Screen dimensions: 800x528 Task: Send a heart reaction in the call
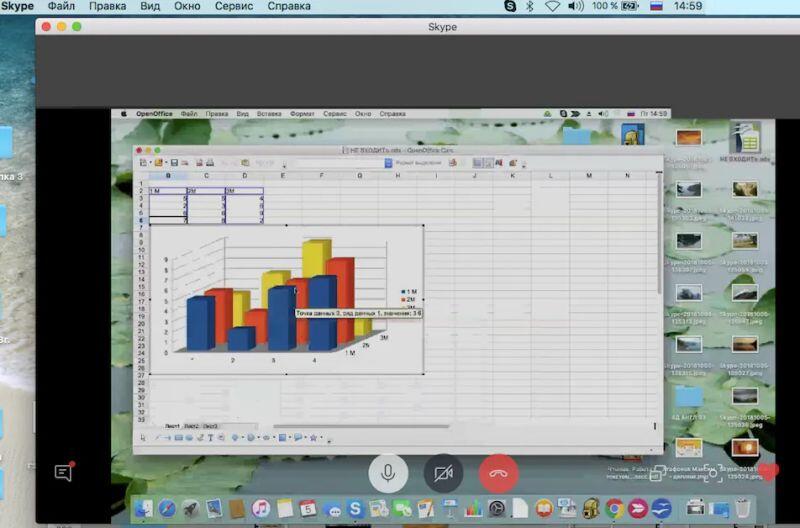[768, 472]
